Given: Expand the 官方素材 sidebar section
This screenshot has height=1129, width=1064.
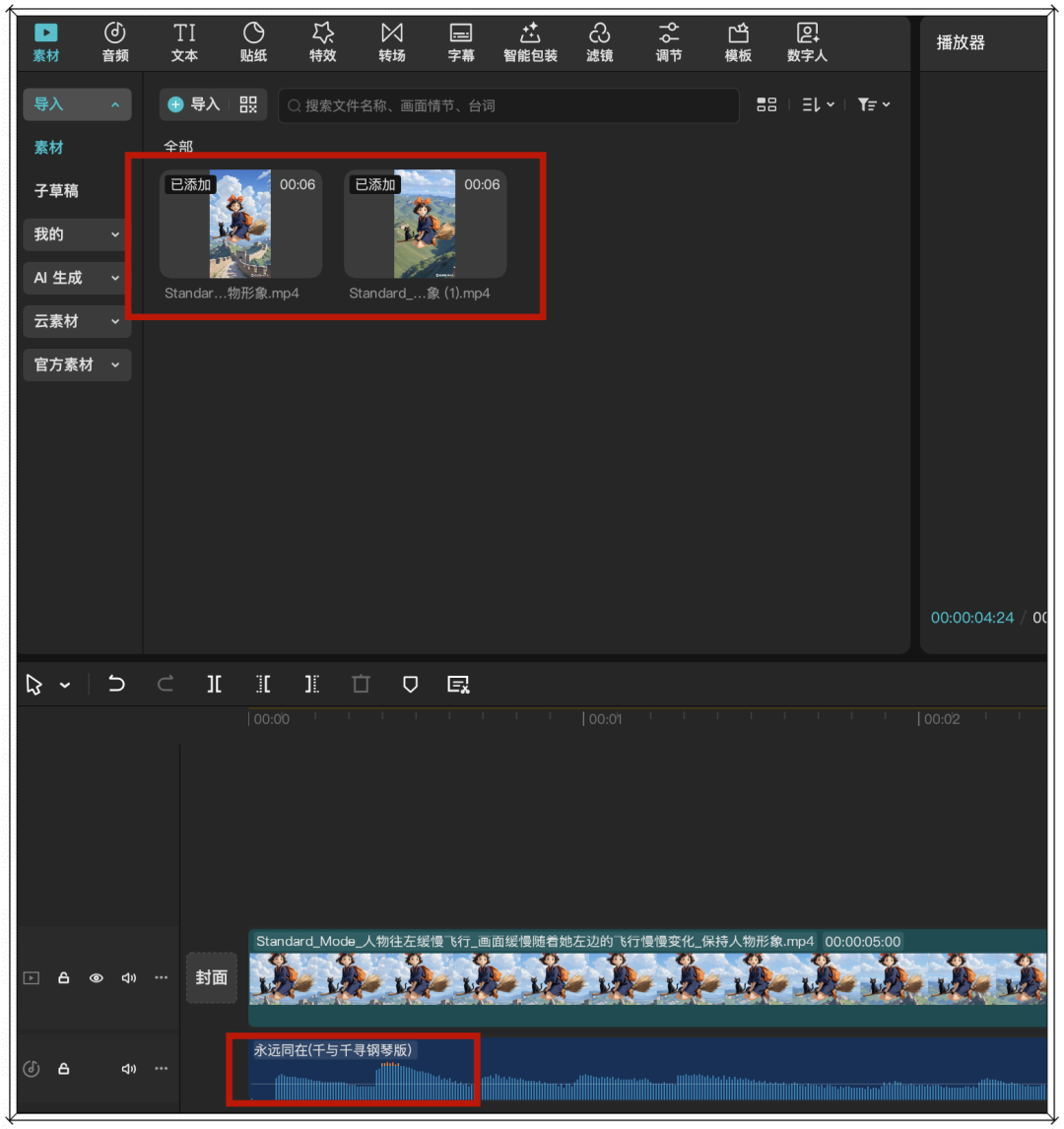Looking at the screenshot, I should (77, 365).
